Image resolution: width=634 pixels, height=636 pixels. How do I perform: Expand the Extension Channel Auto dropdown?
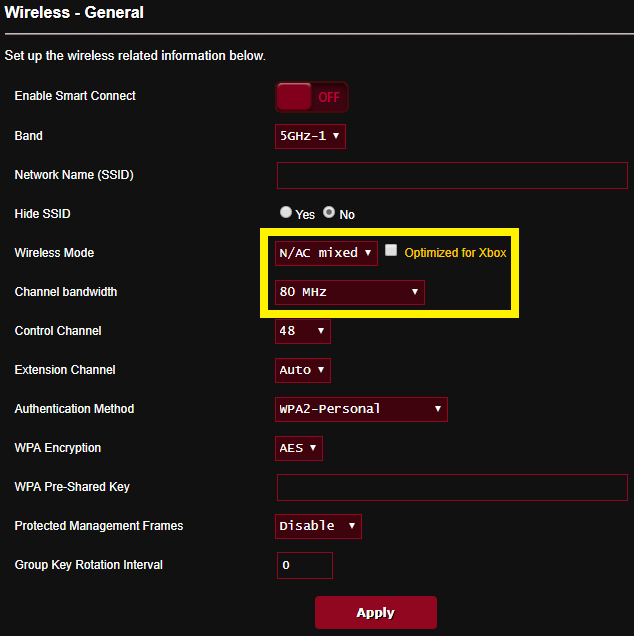point(302,370)
